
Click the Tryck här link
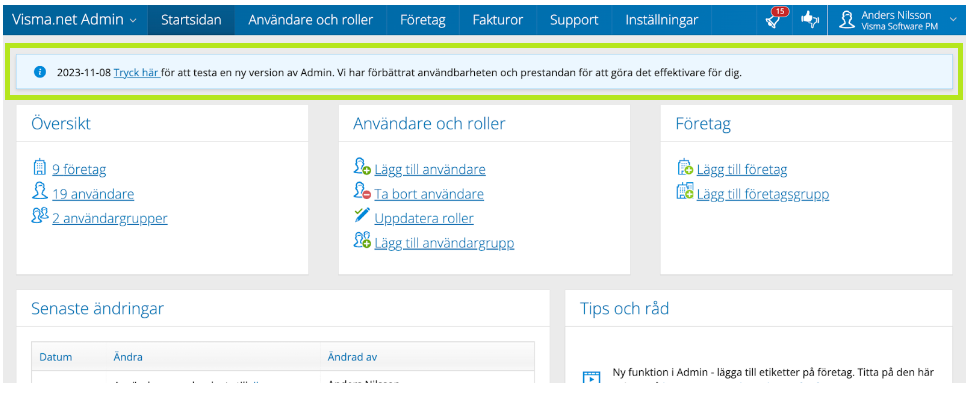(137, 72)
